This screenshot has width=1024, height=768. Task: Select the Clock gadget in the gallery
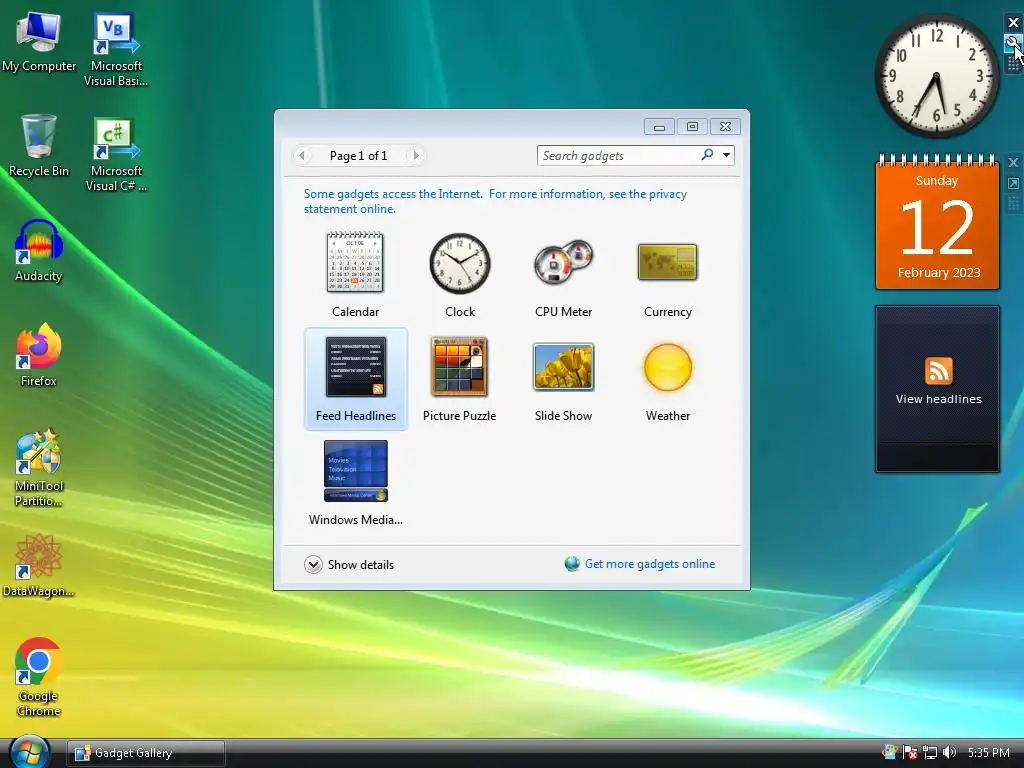coord(460,274)
